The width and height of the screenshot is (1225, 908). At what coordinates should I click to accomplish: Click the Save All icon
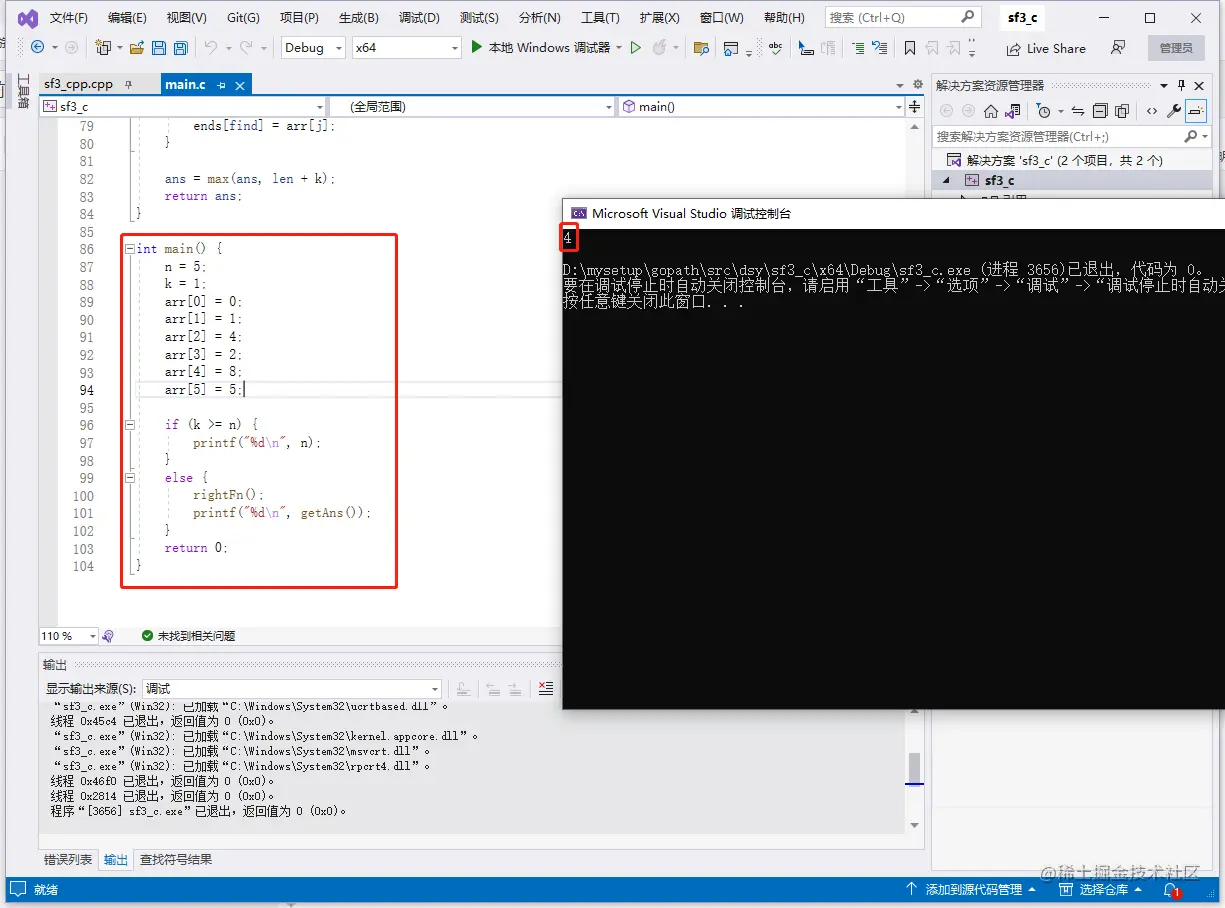180,48
